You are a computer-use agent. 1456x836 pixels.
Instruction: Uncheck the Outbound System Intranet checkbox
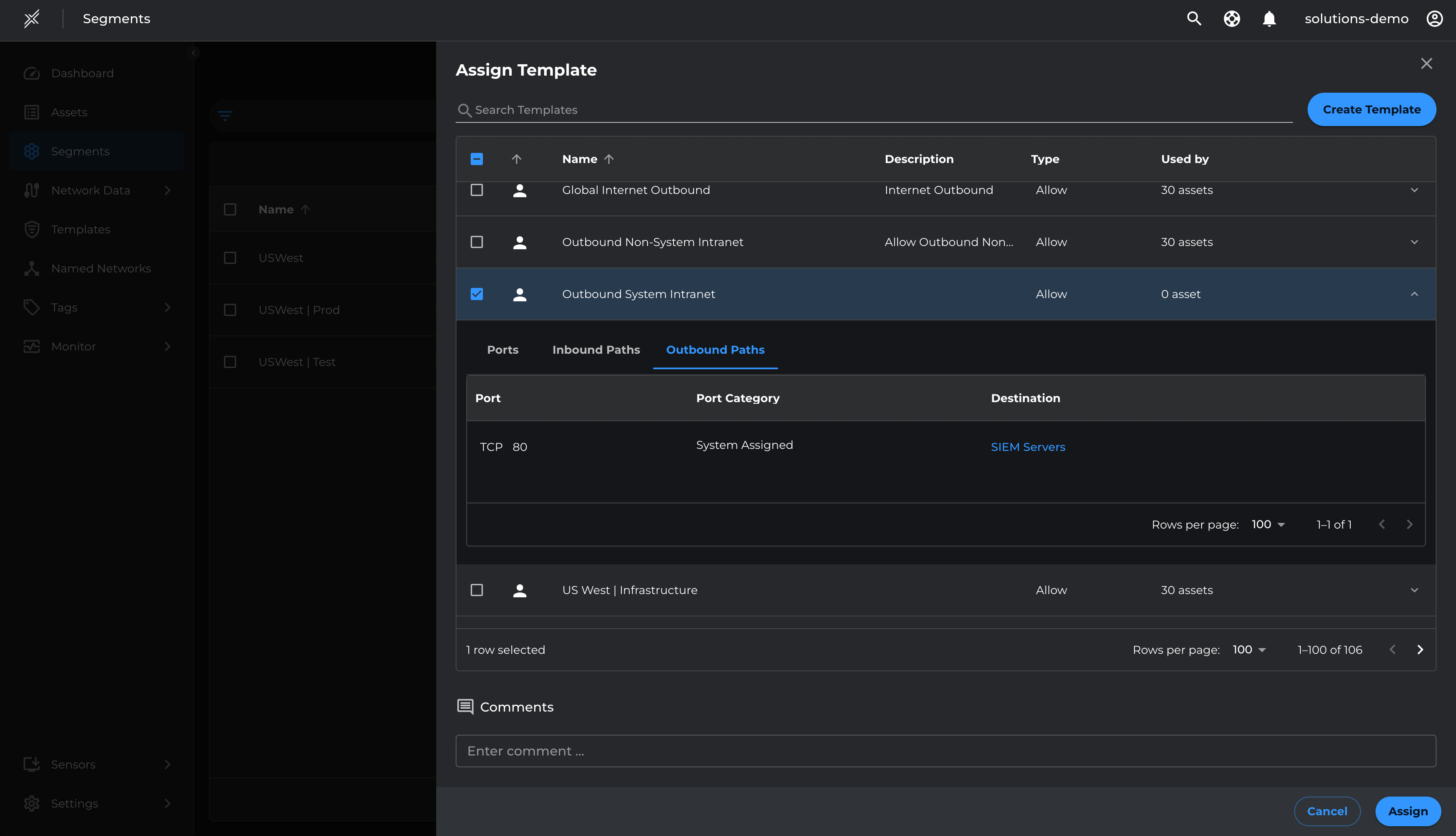pyautogui.click(x=476, y=294)
